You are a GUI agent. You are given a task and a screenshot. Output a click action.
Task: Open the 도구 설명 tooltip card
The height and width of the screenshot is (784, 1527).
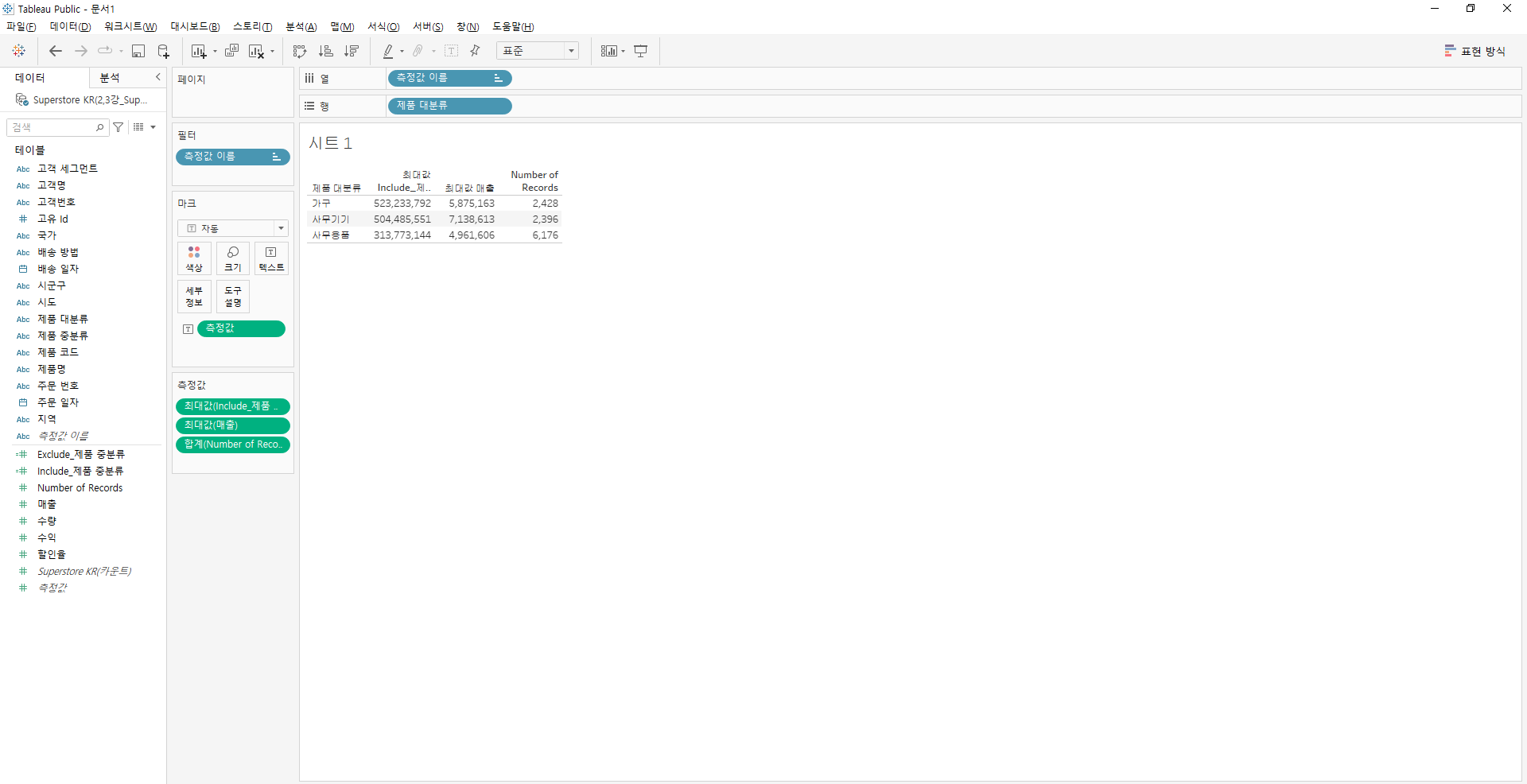click(x=233, y=297)
